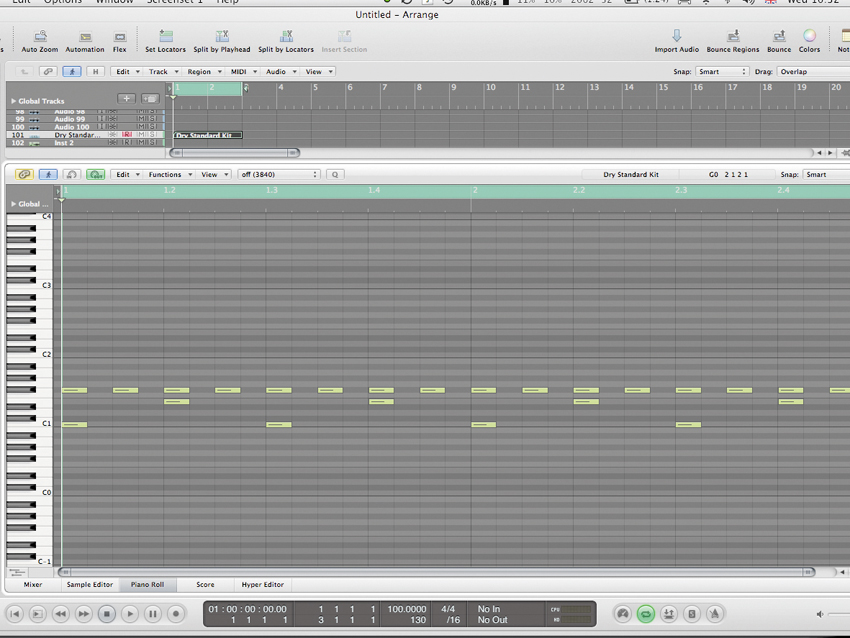Open Piano Roll Edit menu
This screenshot has height=638, width=850.
click(x=128, y=175)
